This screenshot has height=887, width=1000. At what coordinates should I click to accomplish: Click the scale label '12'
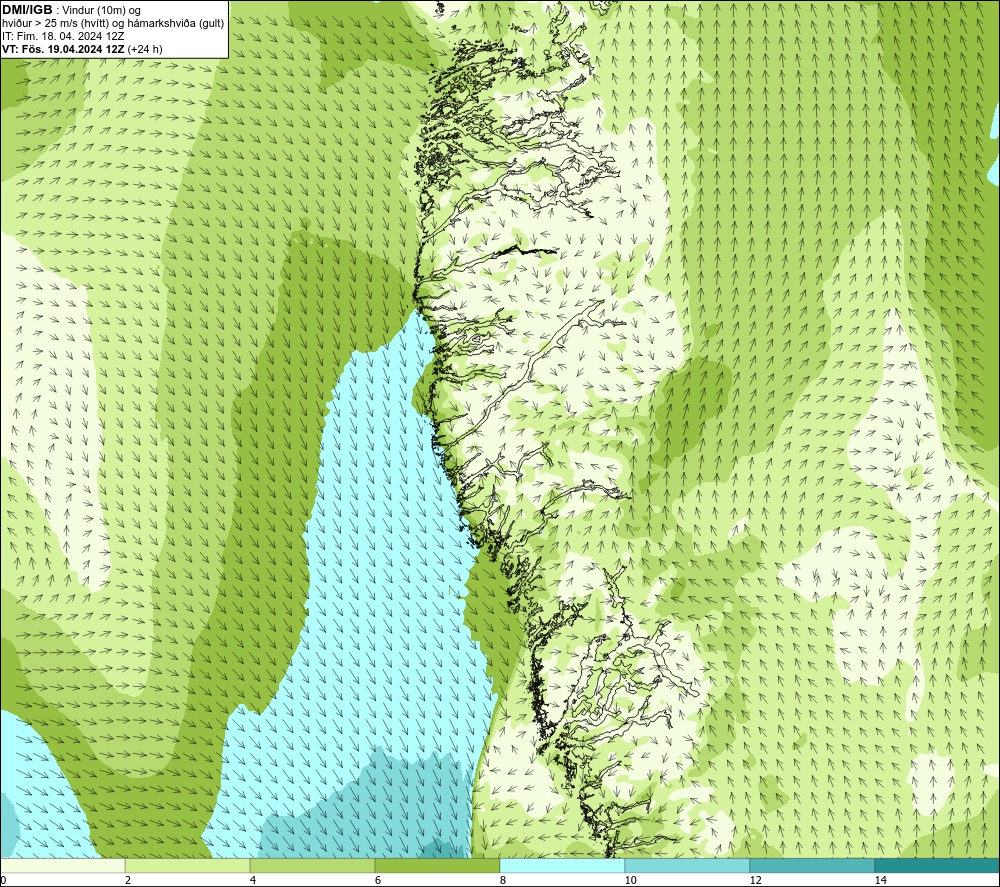click(x=755, y=880)
